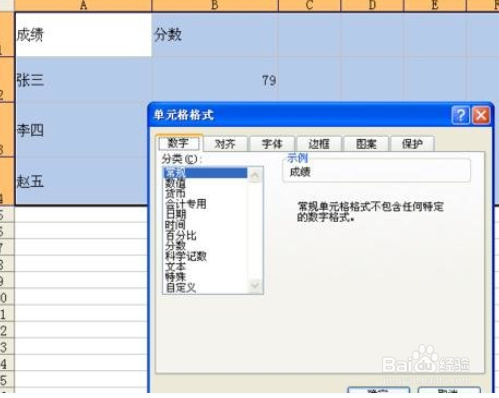Click cell B1 containing 分数
This screenshot has width=499, height=398.
click(x=215, y=35)
